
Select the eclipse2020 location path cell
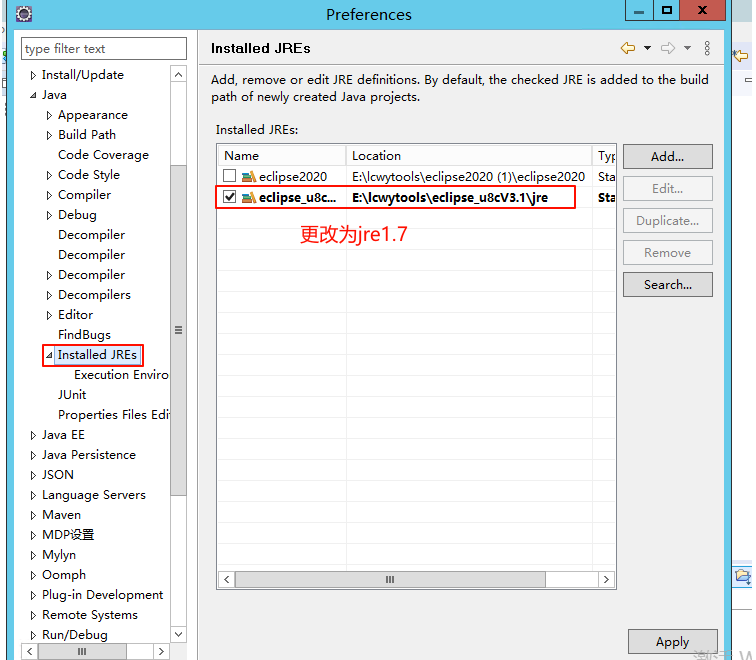[x=468, y=176]
